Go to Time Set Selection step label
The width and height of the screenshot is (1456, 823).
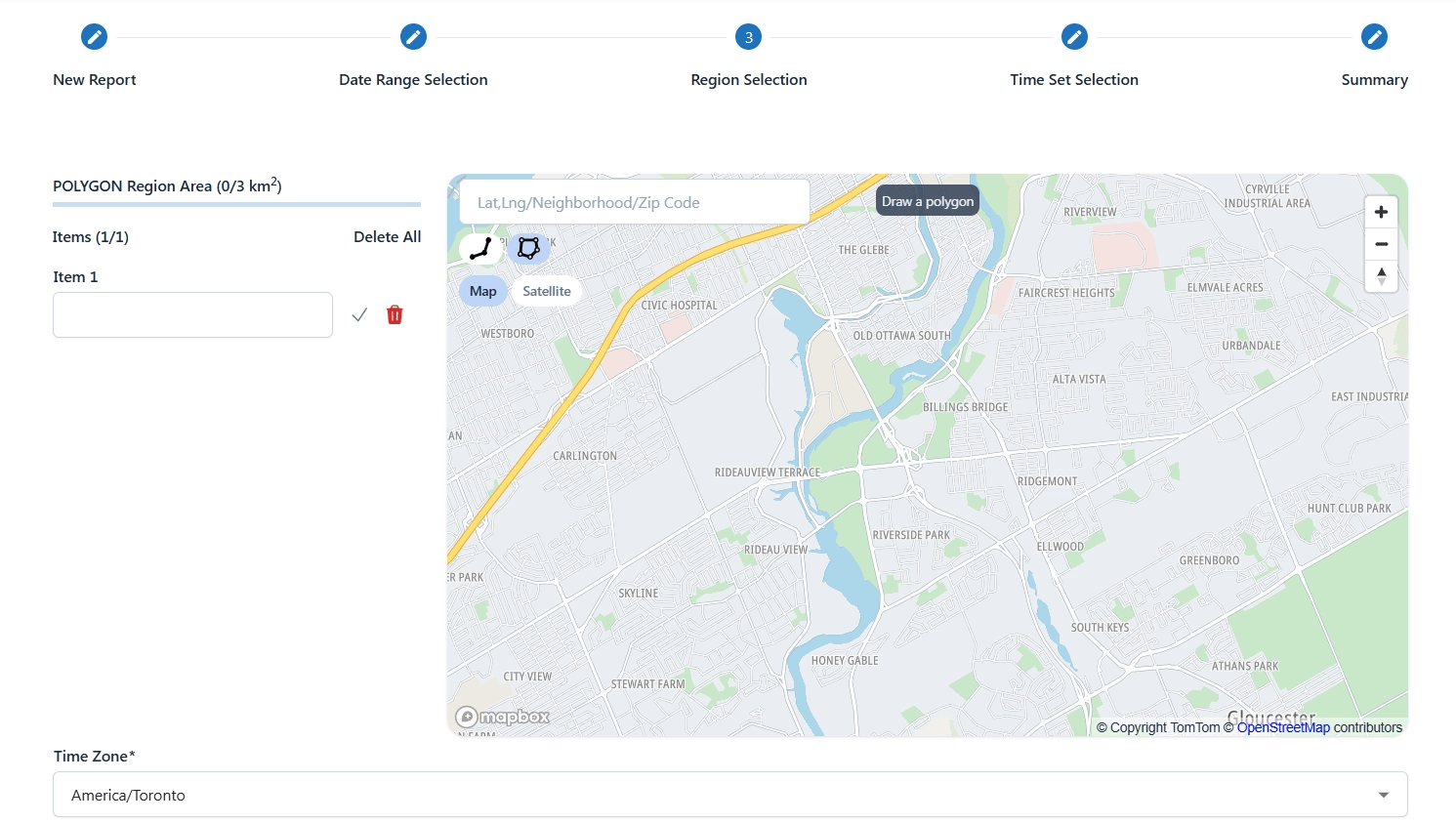point(1074,80)
